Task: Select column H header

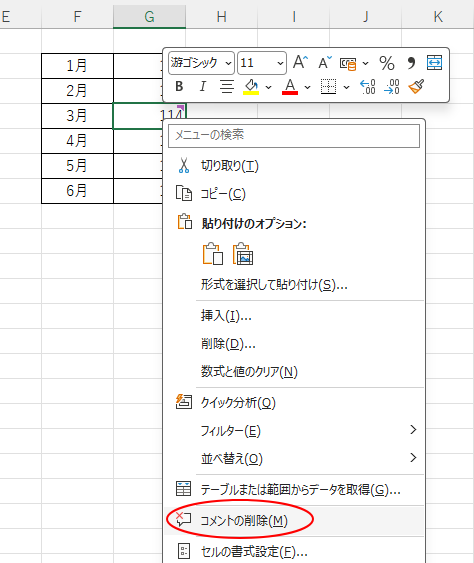Action: pyautogui.click(x=222, y=17)
